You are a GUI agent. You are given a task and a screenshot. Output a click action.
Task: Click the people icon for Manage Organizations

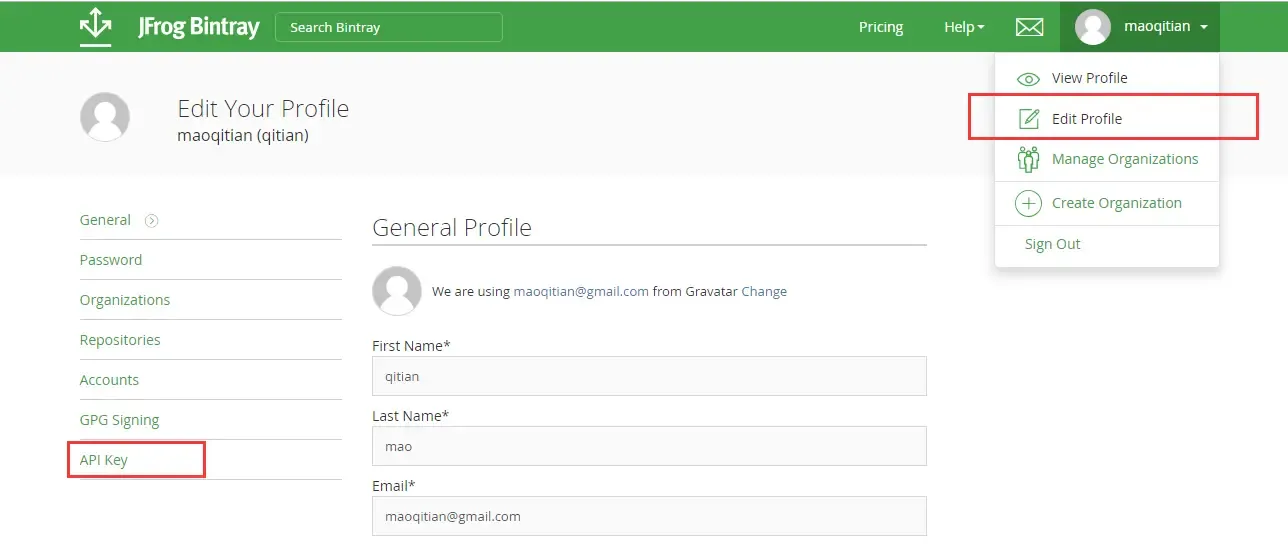point(1028,159)
